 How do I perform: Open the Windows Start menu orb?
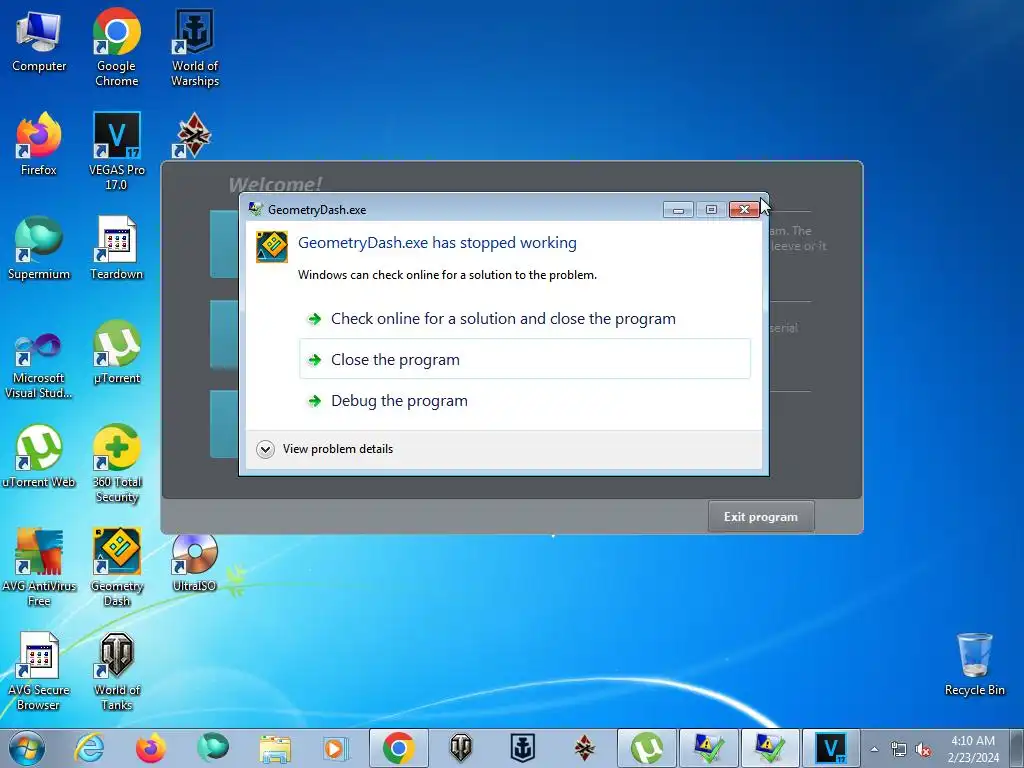point(27,748)
